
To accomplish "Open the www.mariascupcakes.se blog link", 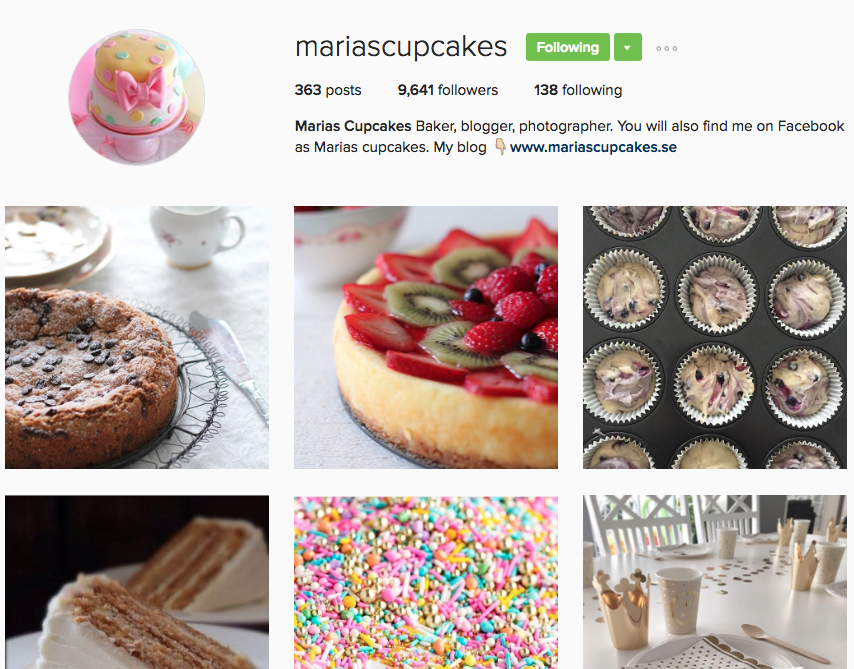I will (593, 147).
